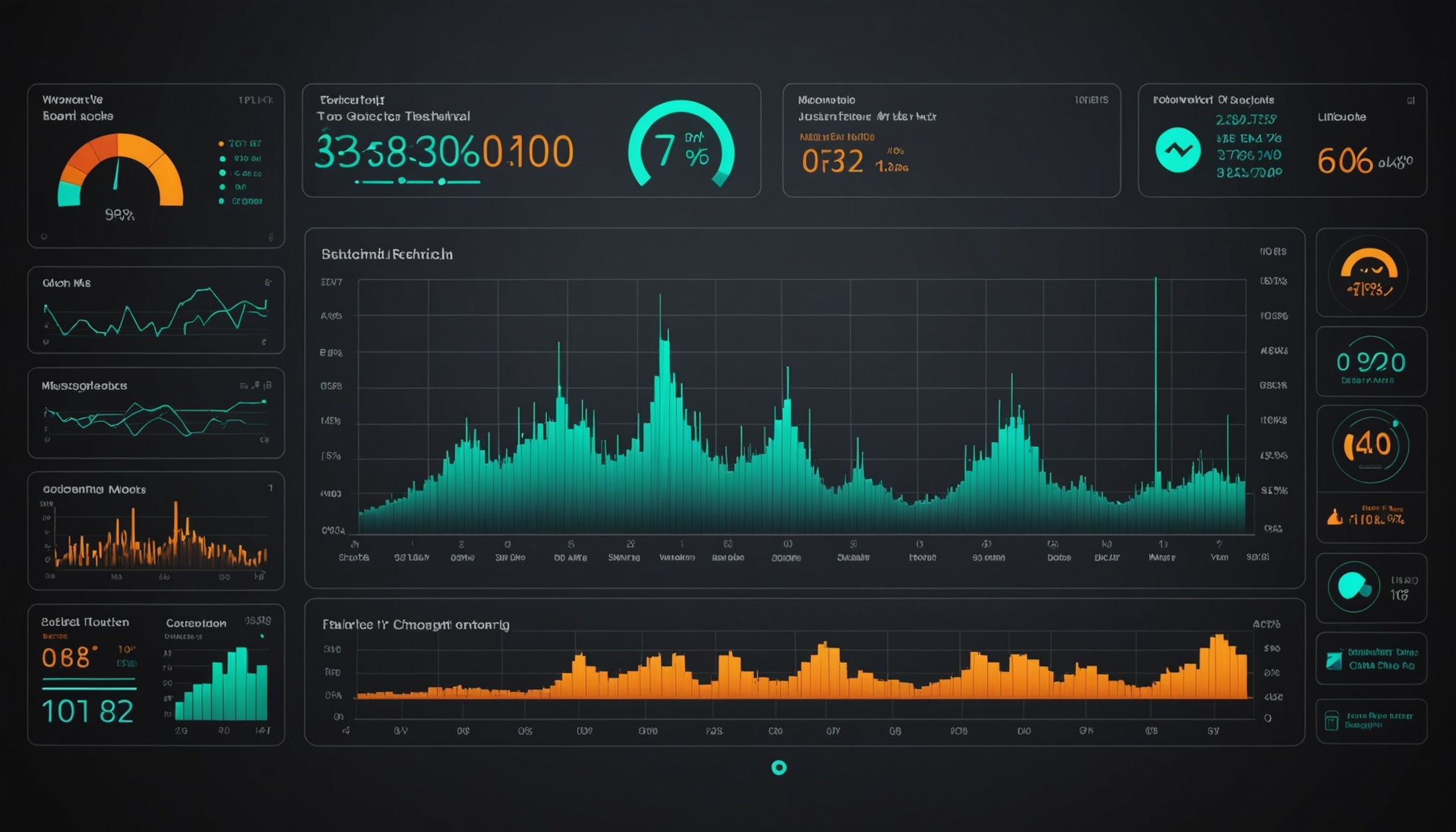Click the end-point dot on Miusgorleobcs line chart
The image size is (1456, 832).
pos(264,402)
